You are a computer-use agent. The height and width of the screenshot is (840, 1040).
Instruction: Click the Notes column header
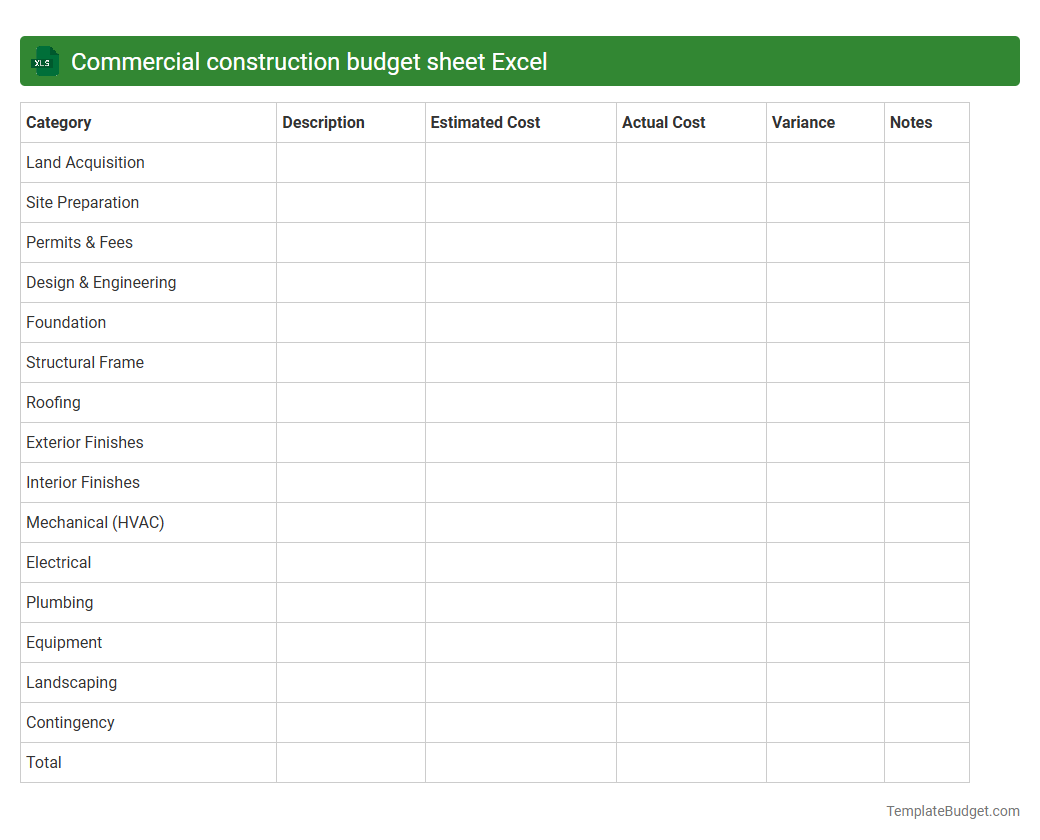pyautogui.click(x=910, y=122)
